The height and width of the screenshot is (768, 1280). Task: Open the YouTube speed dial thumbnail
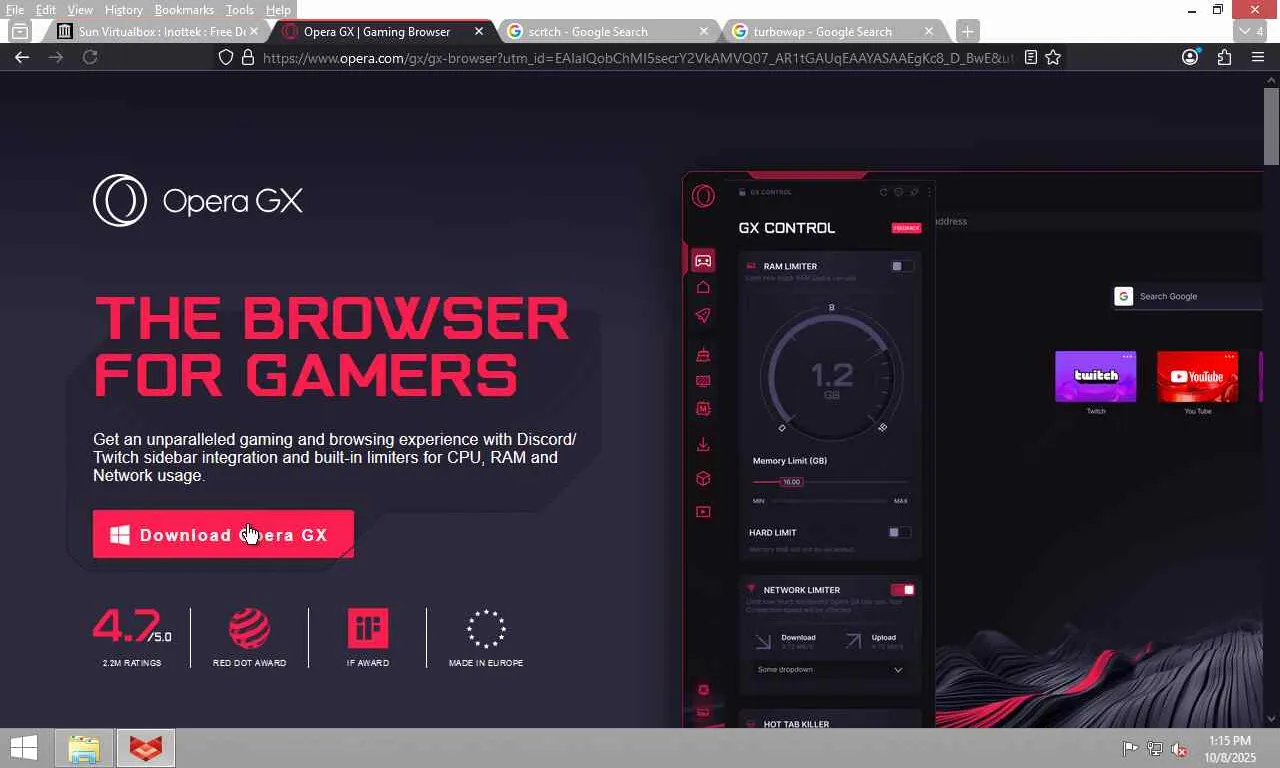coord(1198,376)
